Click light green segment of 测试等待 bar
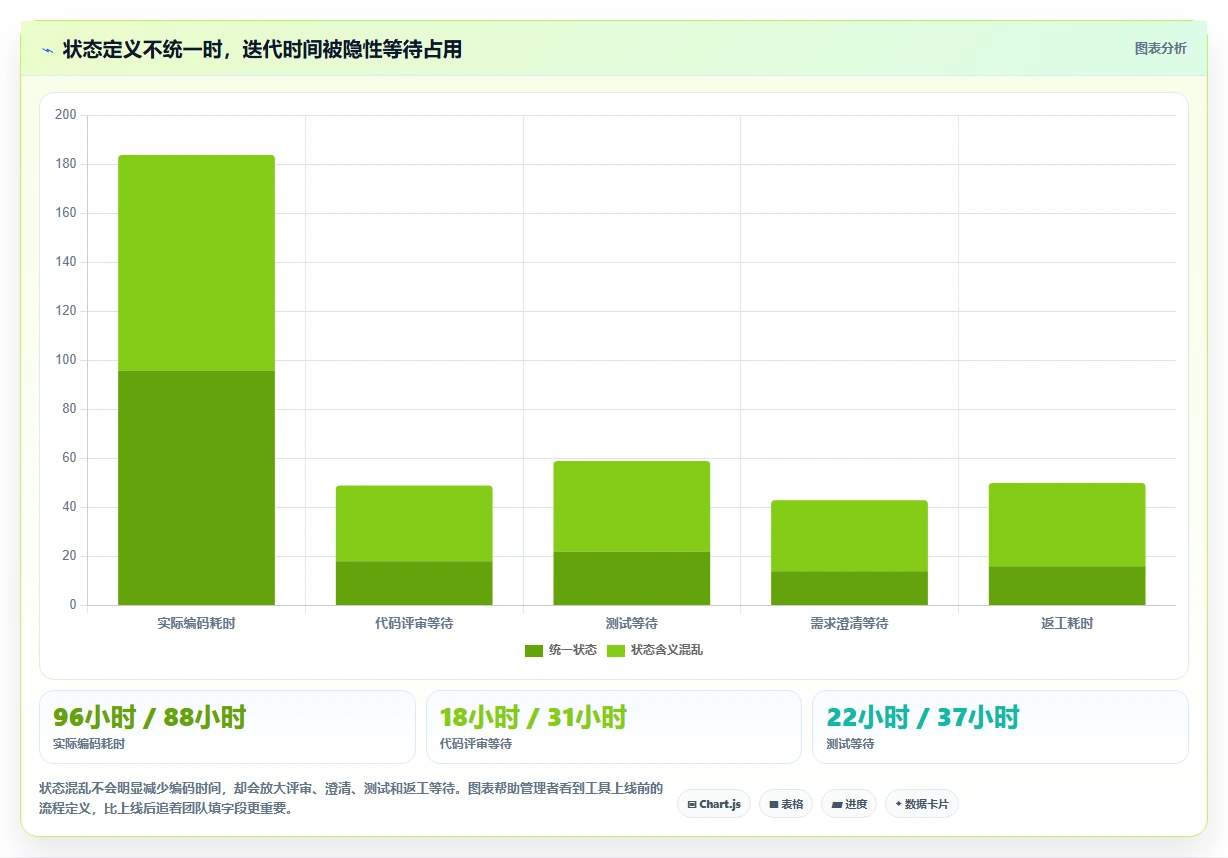Viewport: 1228px width, 858px height. tap(631, 506)
